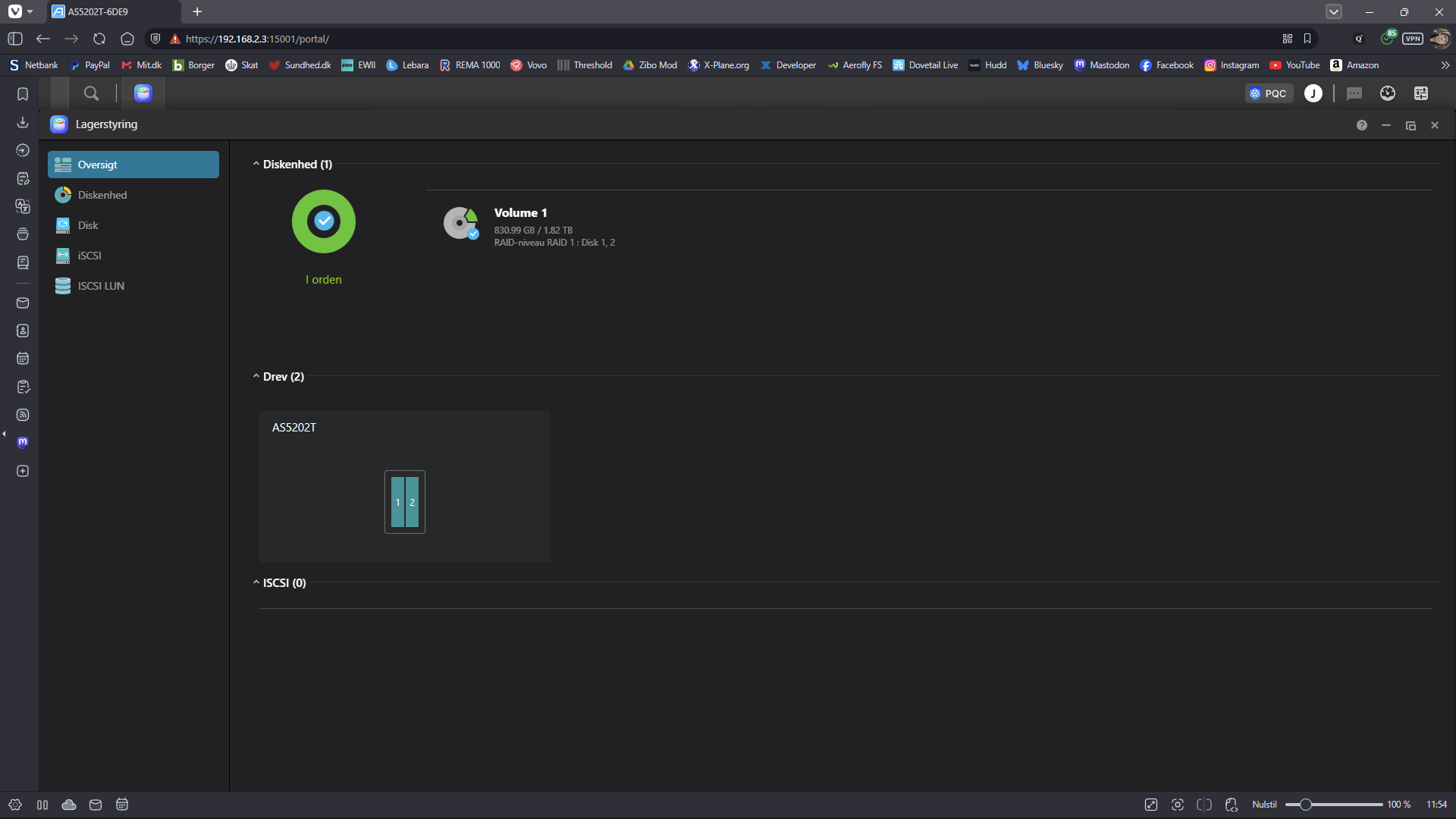Open Lagerstyring help question mark
The image size is (1456, 819).
click(x=1362, y=125)
